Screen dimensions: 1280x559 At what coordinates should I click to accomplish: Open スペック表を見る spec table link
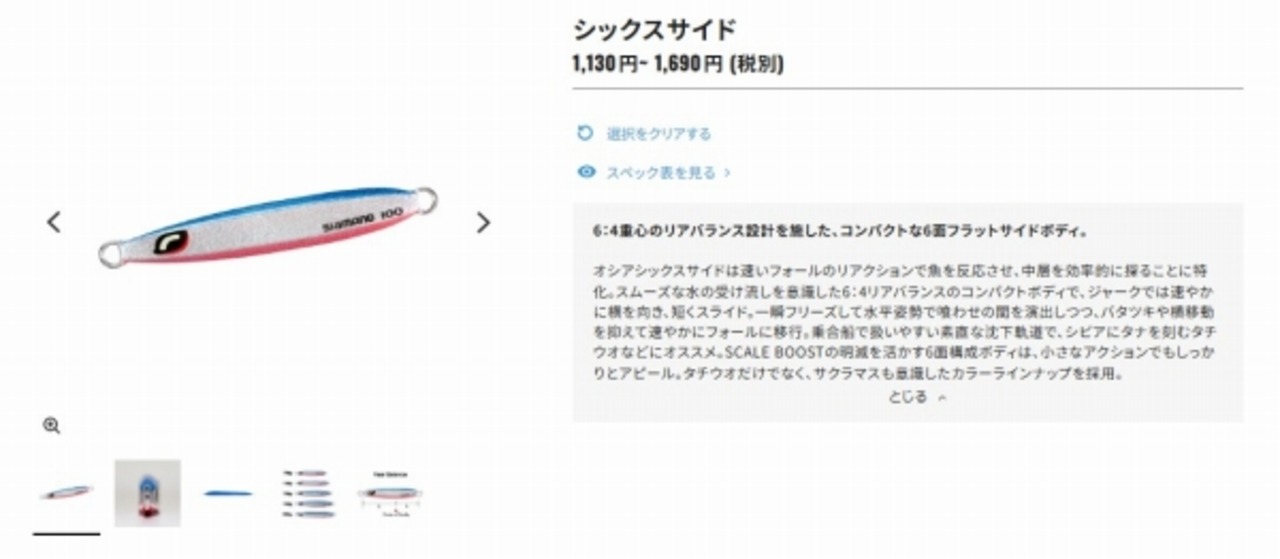pyautogui.click(x=661, y=172)
